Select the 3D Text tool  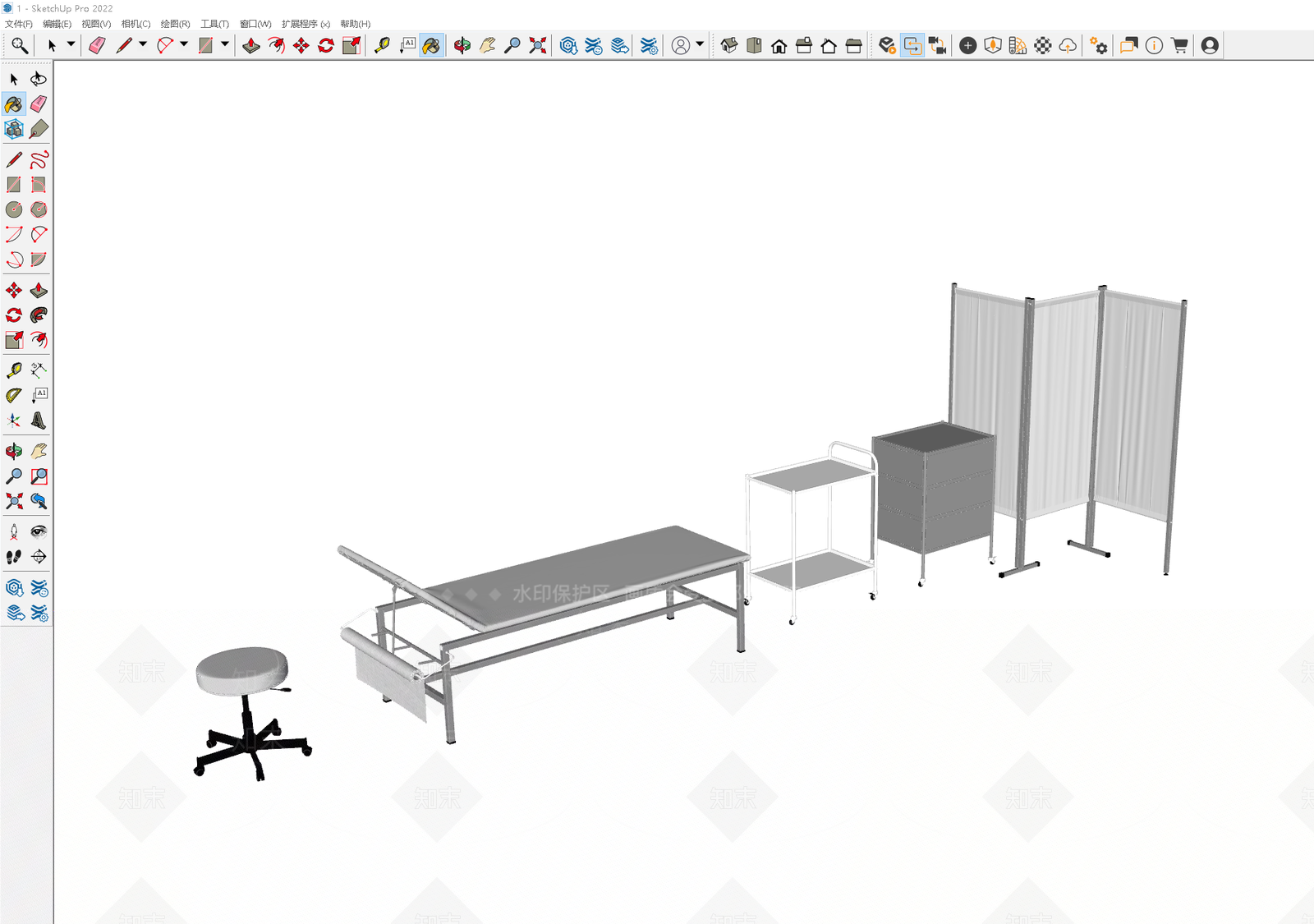(x=39, y=421)
